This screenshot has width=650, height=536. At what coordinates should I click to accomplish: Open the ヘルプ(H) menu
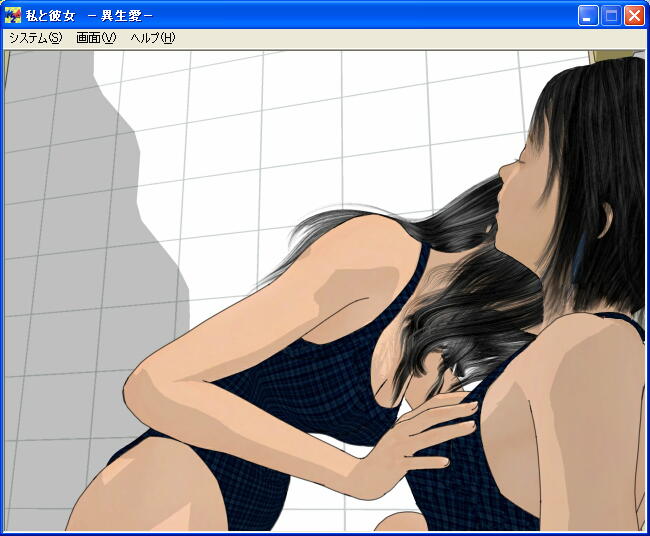(x=153, y=38)
